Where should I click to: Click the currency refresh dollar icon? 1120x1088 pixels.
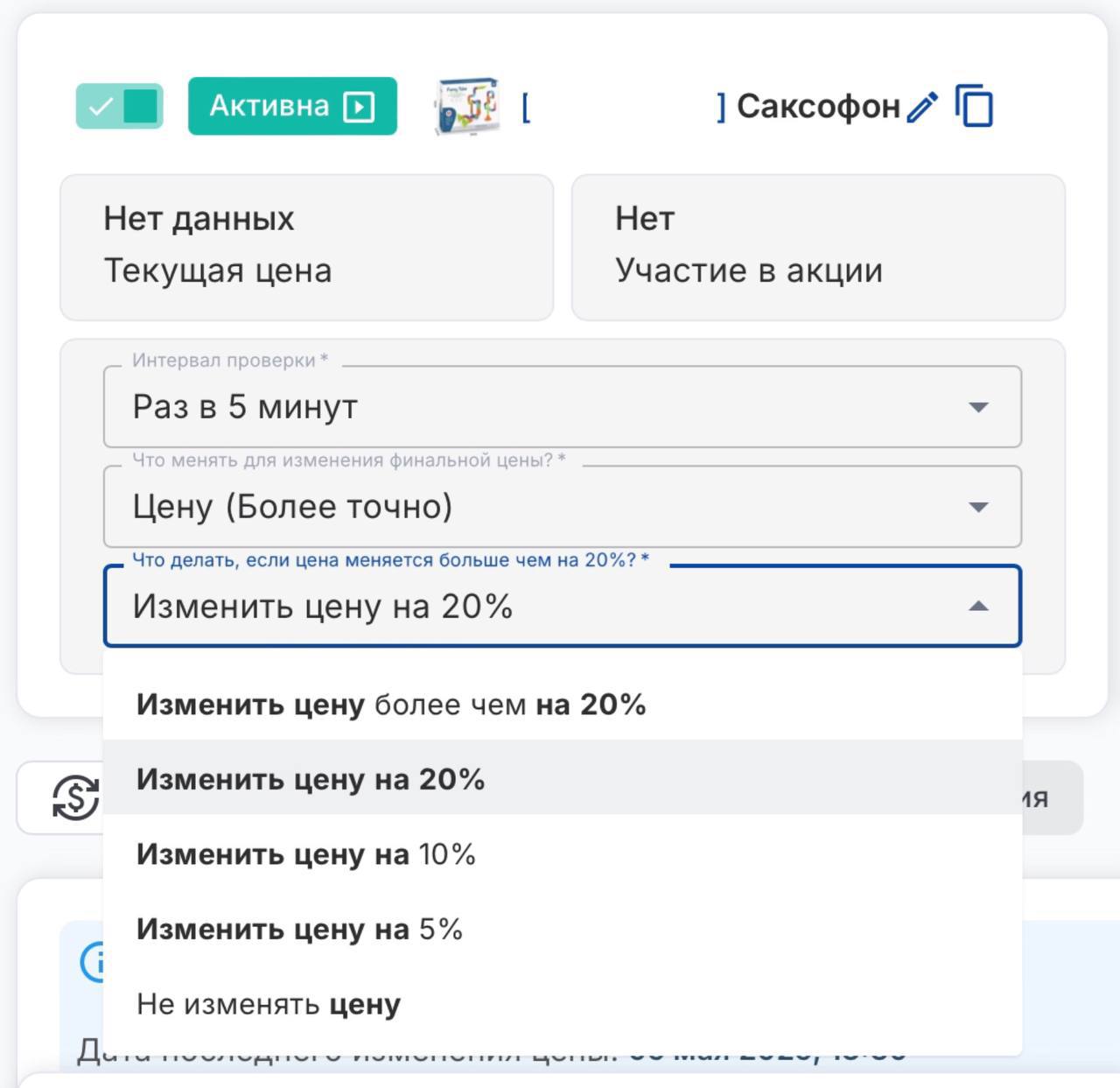tap(75, 797)
